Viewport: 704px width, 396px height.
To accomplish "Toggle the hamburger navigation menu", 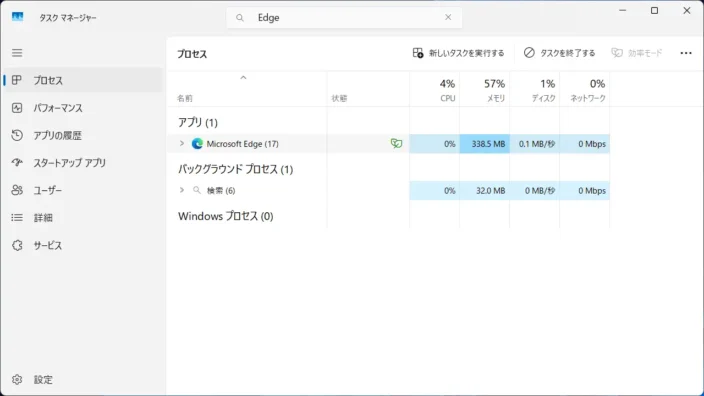I will click(17, 53).
